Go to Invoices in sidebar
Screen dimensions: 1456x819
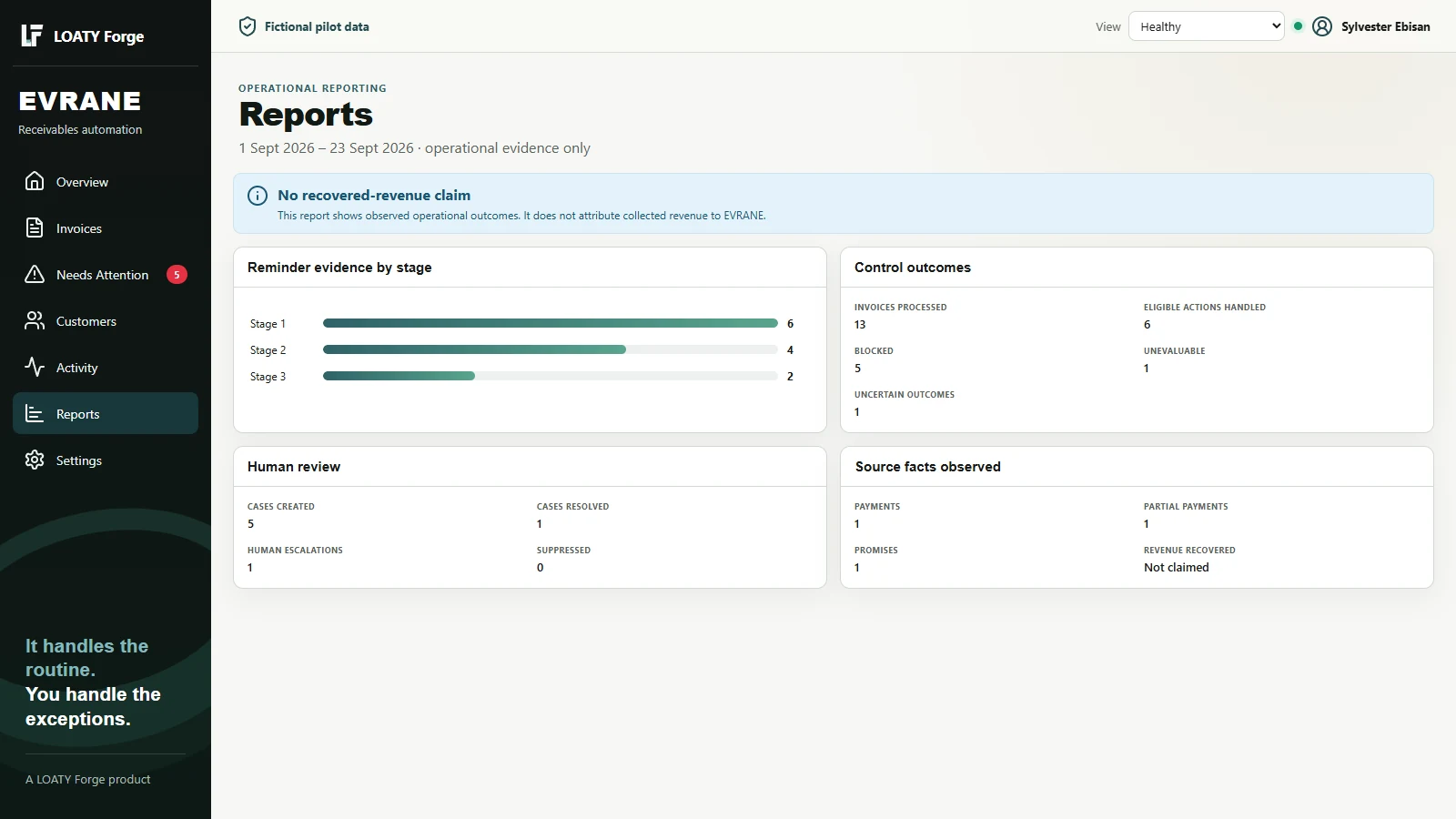pyautogui.click(x=106, y=227)
